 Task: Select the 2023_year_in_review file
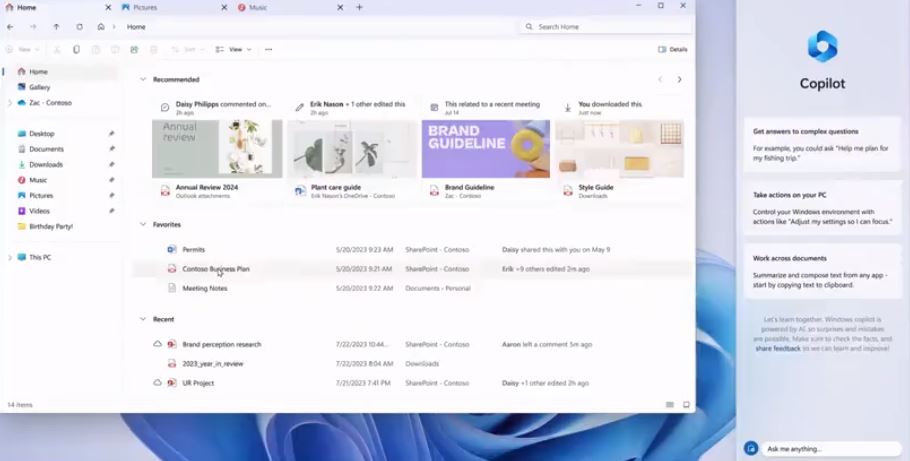click(x=412, y=363)
